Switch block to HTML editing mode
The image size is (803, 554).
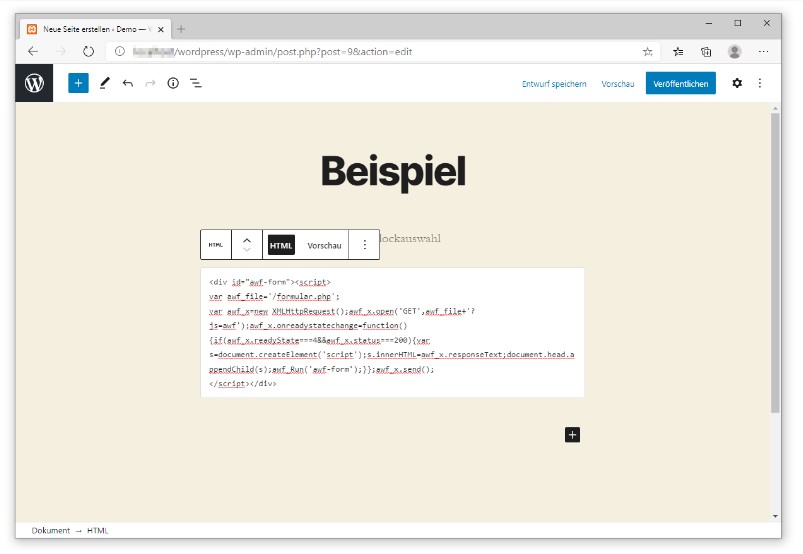coord(281,246)
